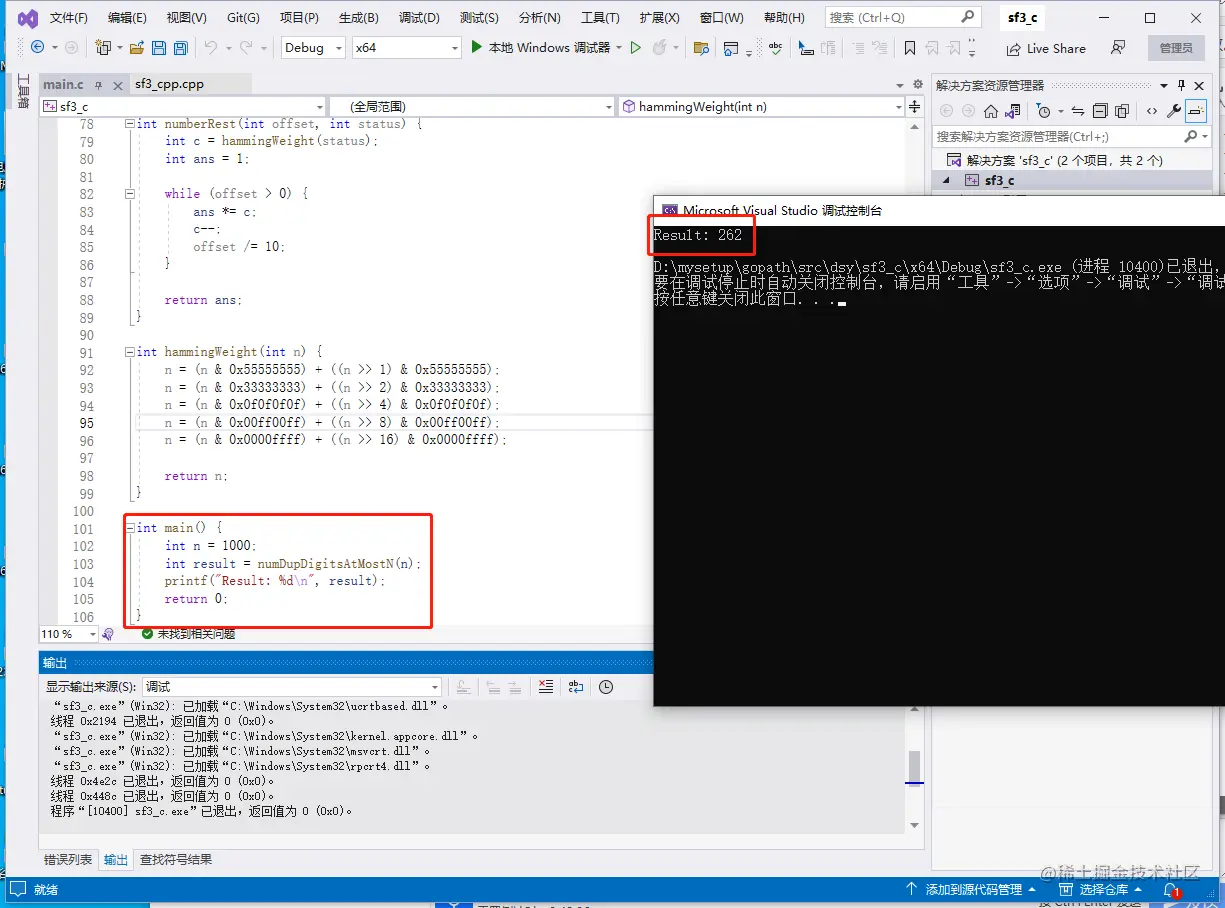This screenshot has width=1225, height=908.
Task: Click the Solution Explorer search field
Action: point(1071,136)
